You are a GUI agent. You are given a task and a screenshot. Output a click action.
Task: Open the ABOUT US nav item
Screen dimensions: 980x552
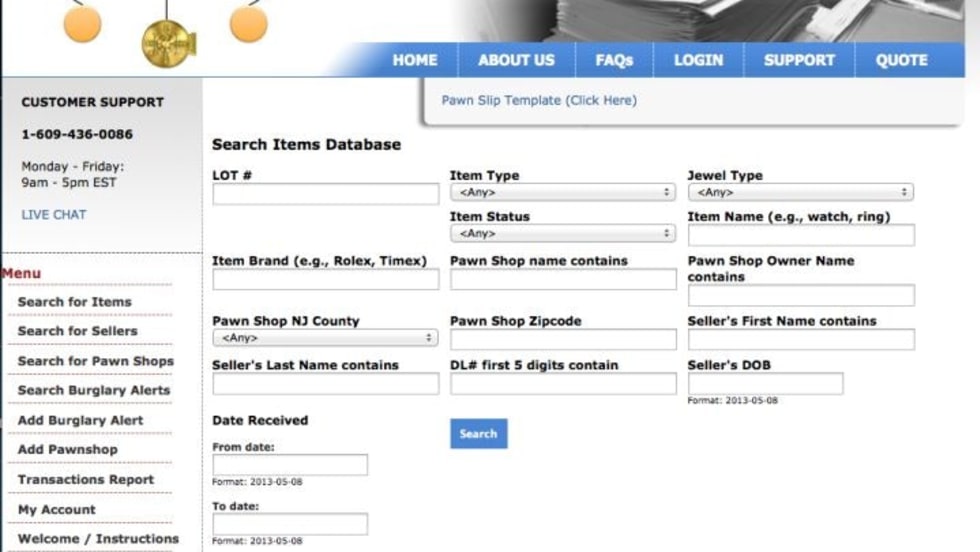coord(516,60)
